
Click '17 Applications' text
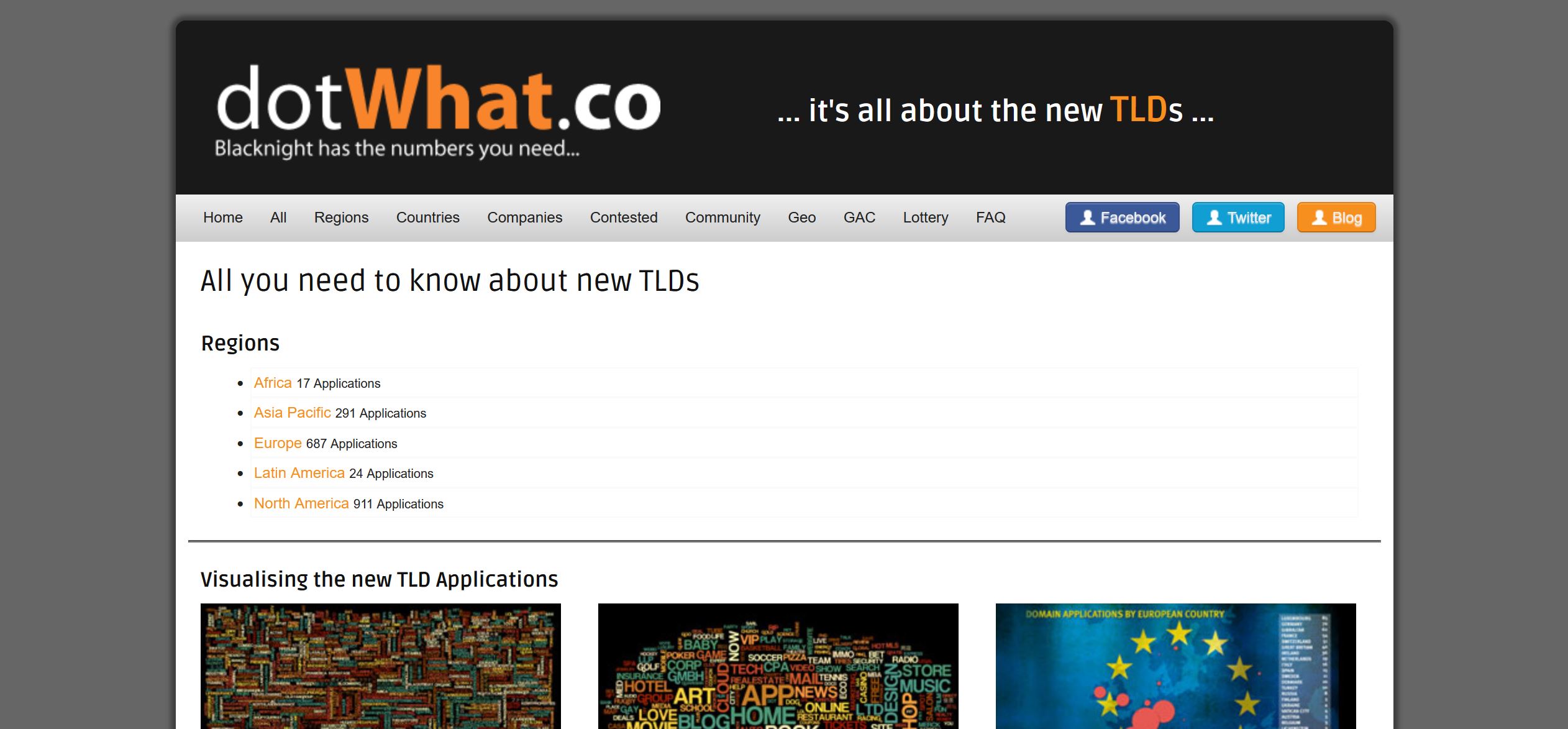[339, 383]
